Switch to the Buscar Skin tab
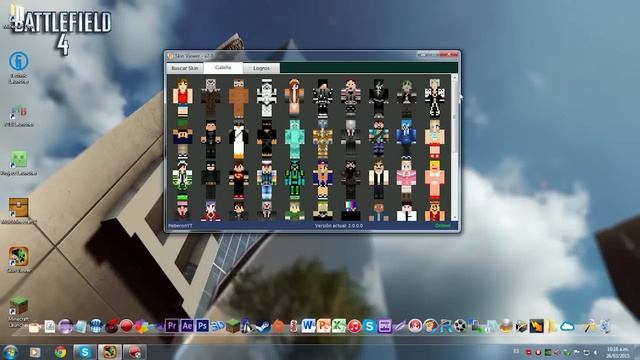This screenshot has height=360, width=640. coord(184,68)
